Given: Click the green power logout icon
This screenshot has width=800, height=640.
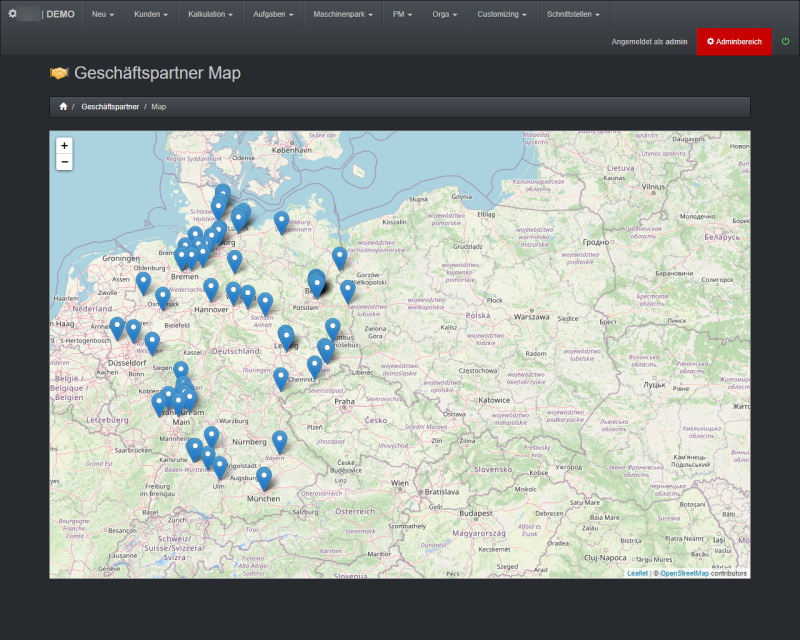Looking at the screenshot, I should click(x=785, y=41).
